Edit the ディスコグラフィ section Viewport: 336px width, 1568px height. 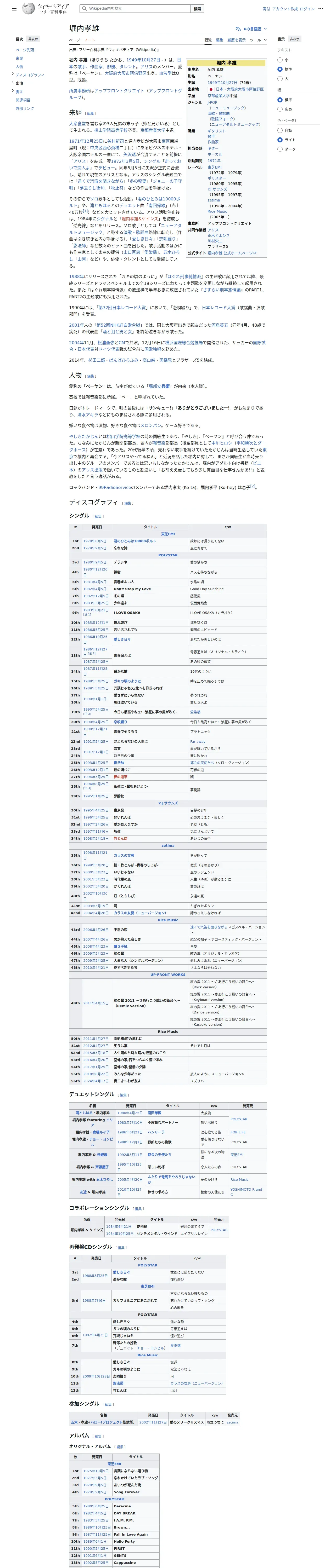coord(127,503)
